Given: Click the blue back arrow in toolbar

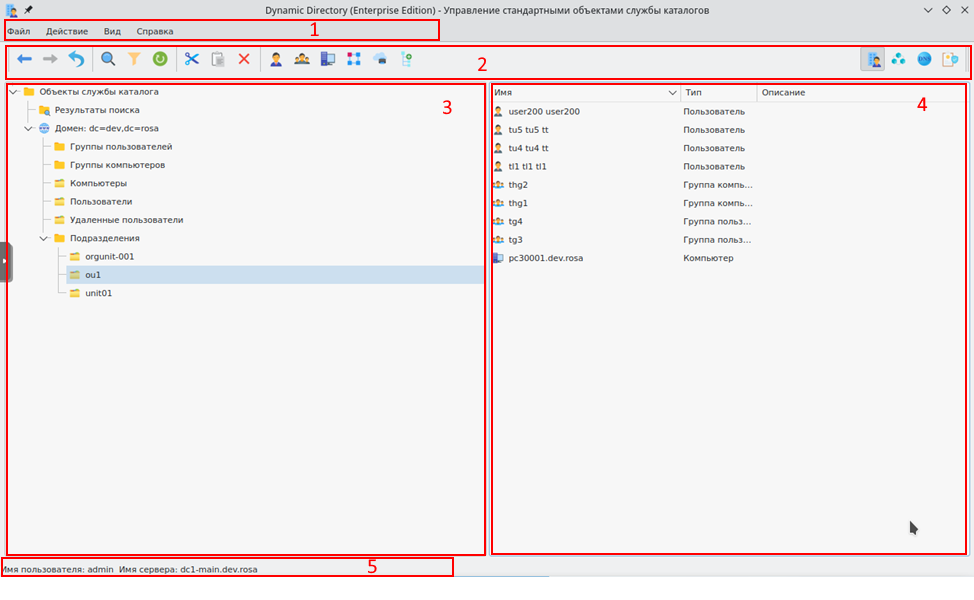Looking at the screenshot, I should click(x=24, y=60).
